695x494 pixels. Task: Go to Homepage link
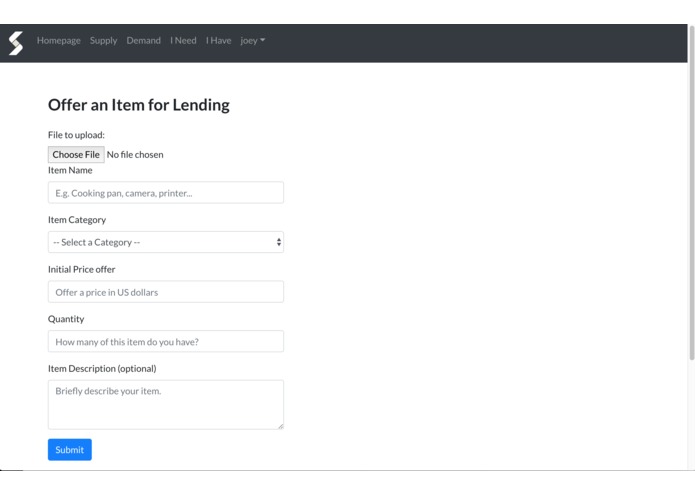[x=59, y=40]
